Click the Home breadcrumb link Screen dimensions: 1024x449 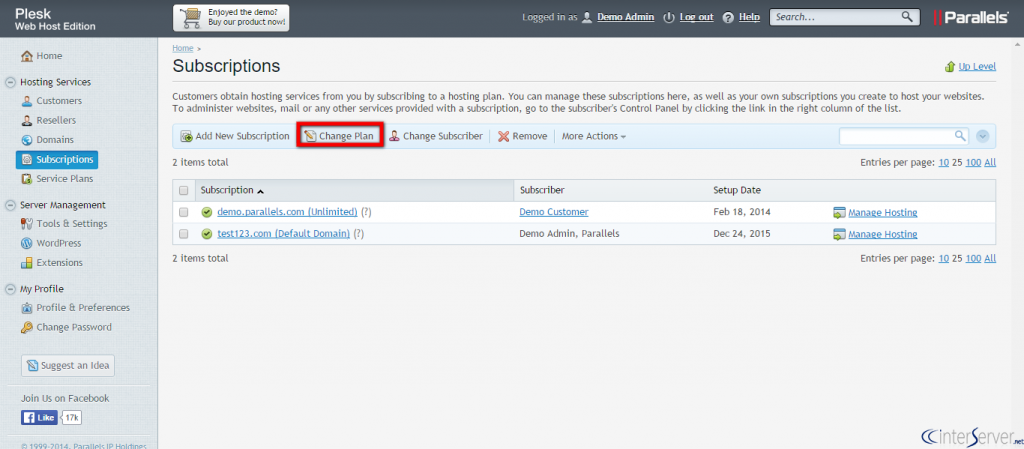click(183, 48)
